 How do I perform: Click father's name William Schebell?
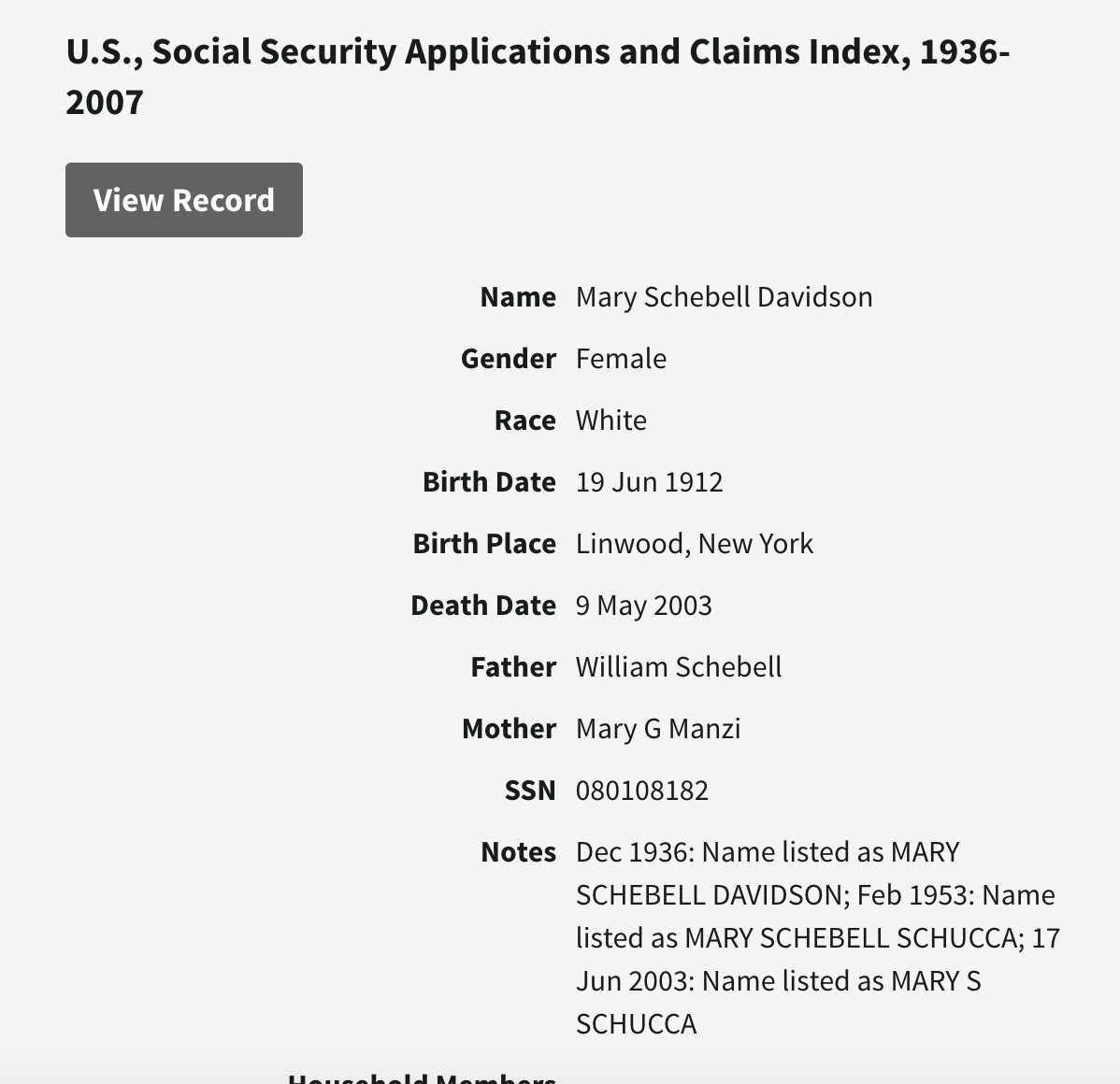679,667
